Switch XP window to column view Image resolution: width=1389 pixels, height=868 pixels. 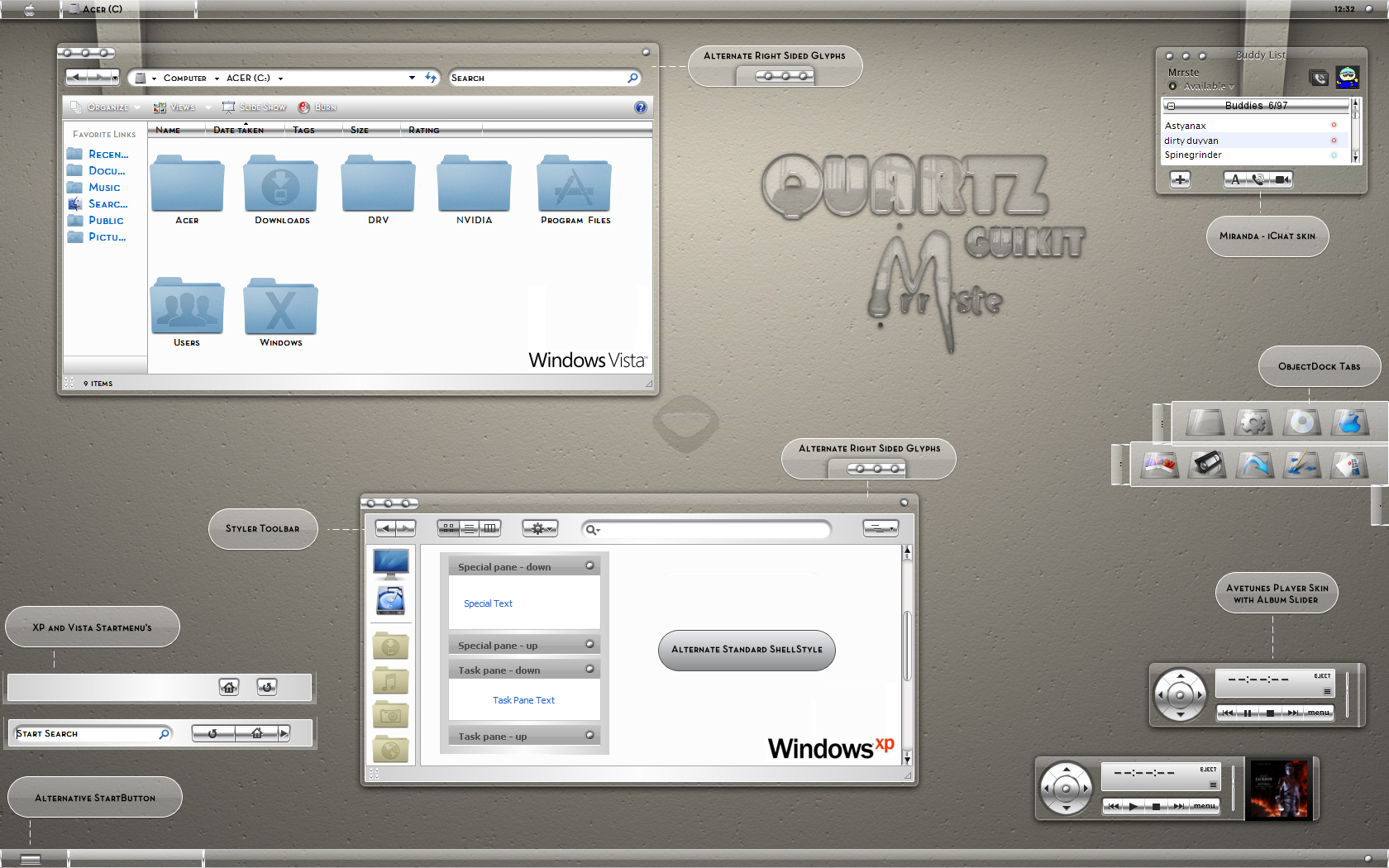490,528
